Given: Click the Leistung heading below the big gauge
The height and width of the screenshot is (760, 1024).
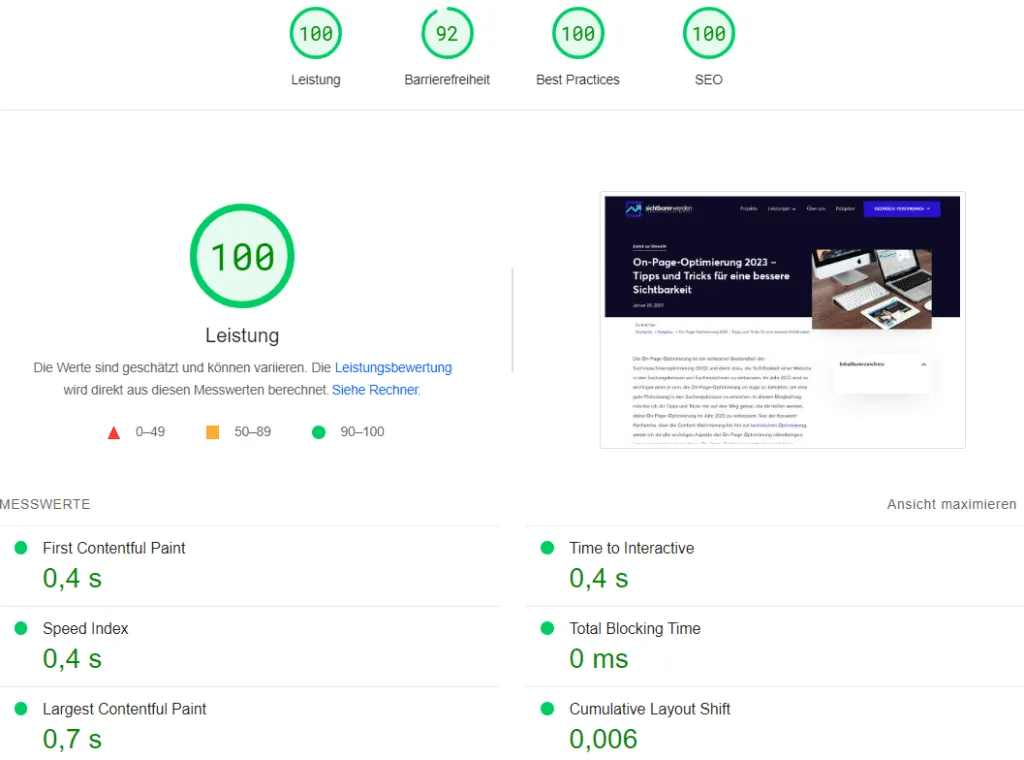Looking at the screenshot, I should click(x=242, y=335).
